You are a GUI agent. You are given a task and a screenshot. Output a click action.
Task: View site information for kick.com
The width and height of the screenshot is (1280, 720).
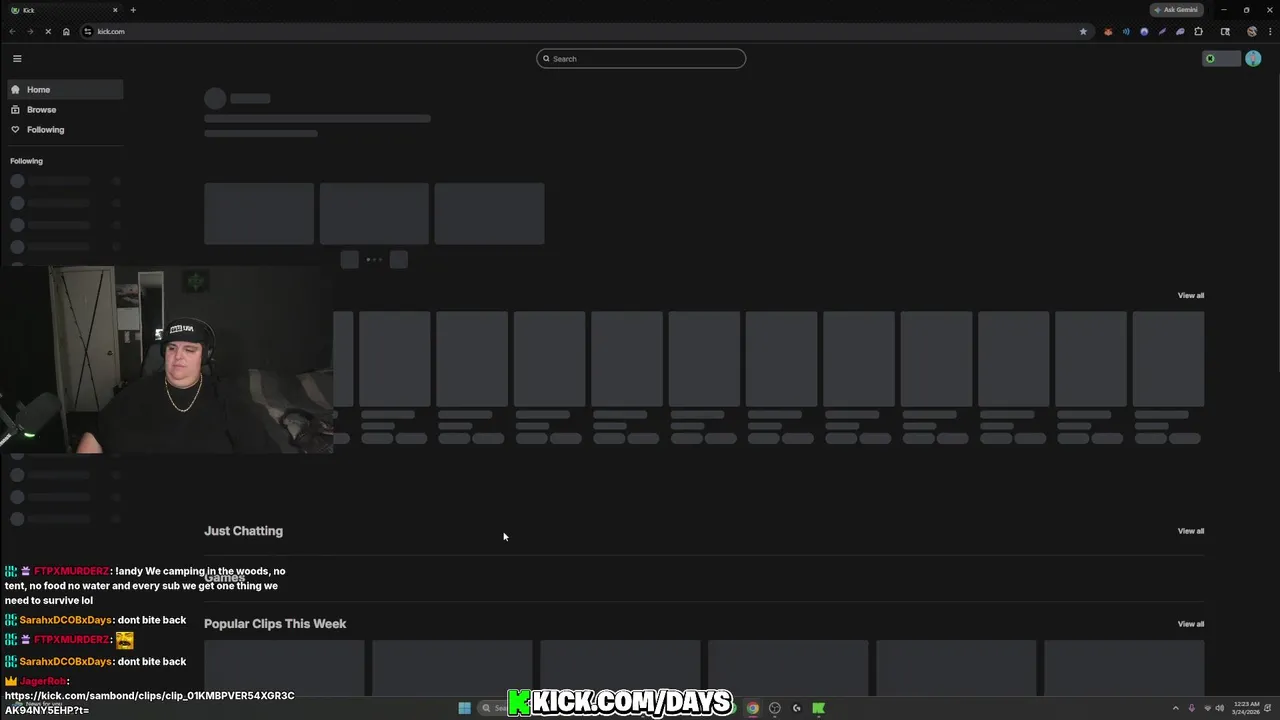point(87,32)
